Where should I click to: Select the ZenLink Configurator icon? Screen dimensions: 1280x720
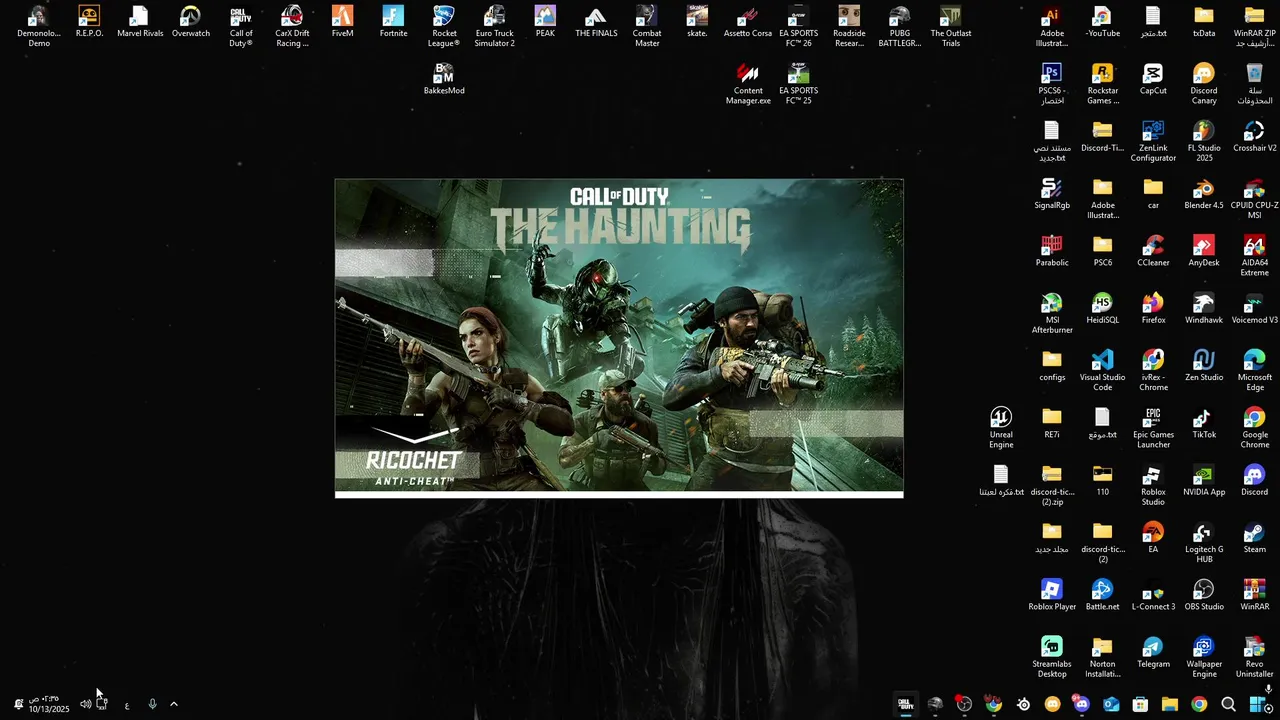[x=1153, y=141]
